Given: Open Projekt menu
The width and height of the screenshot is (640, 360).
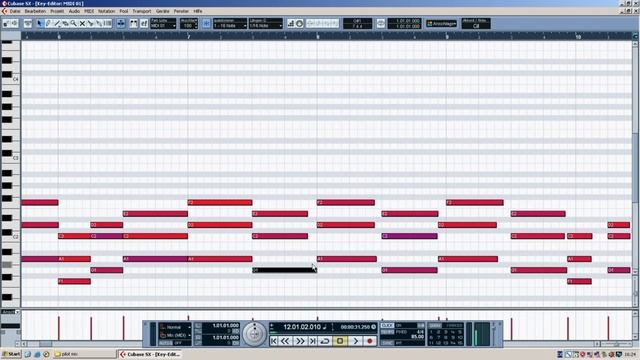Looking at the screenshot, I should coord(57,11).
